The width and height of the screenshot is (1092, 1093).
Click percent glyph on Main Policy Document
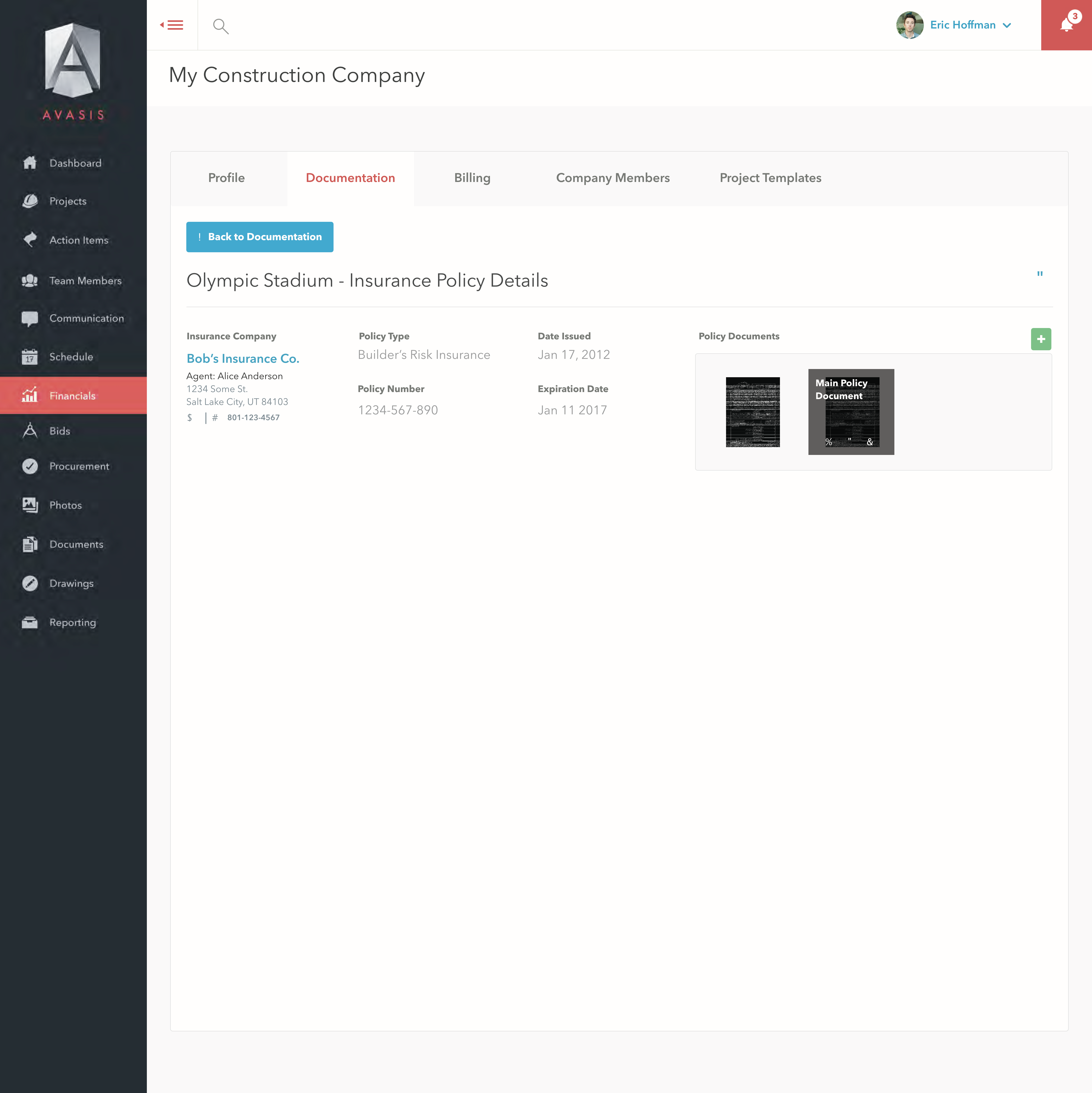(829, 442)
